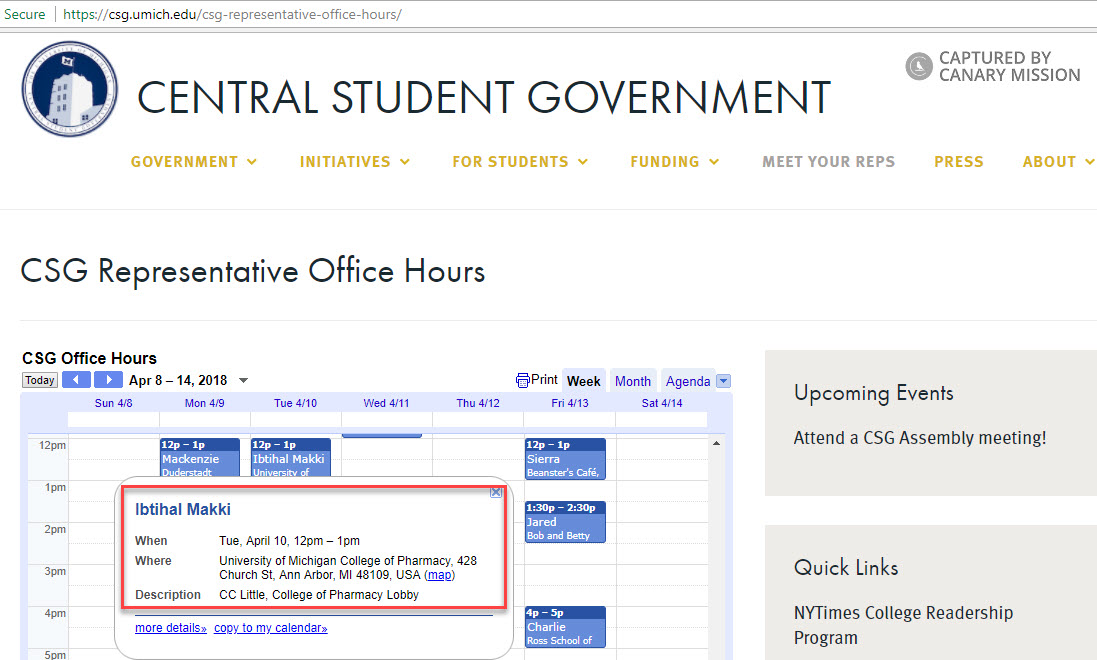The height and width of the screenshot is (660, 1097).
Task: Click copy to my calendar link
Action: pyautogui.click(x=270, y=628)
